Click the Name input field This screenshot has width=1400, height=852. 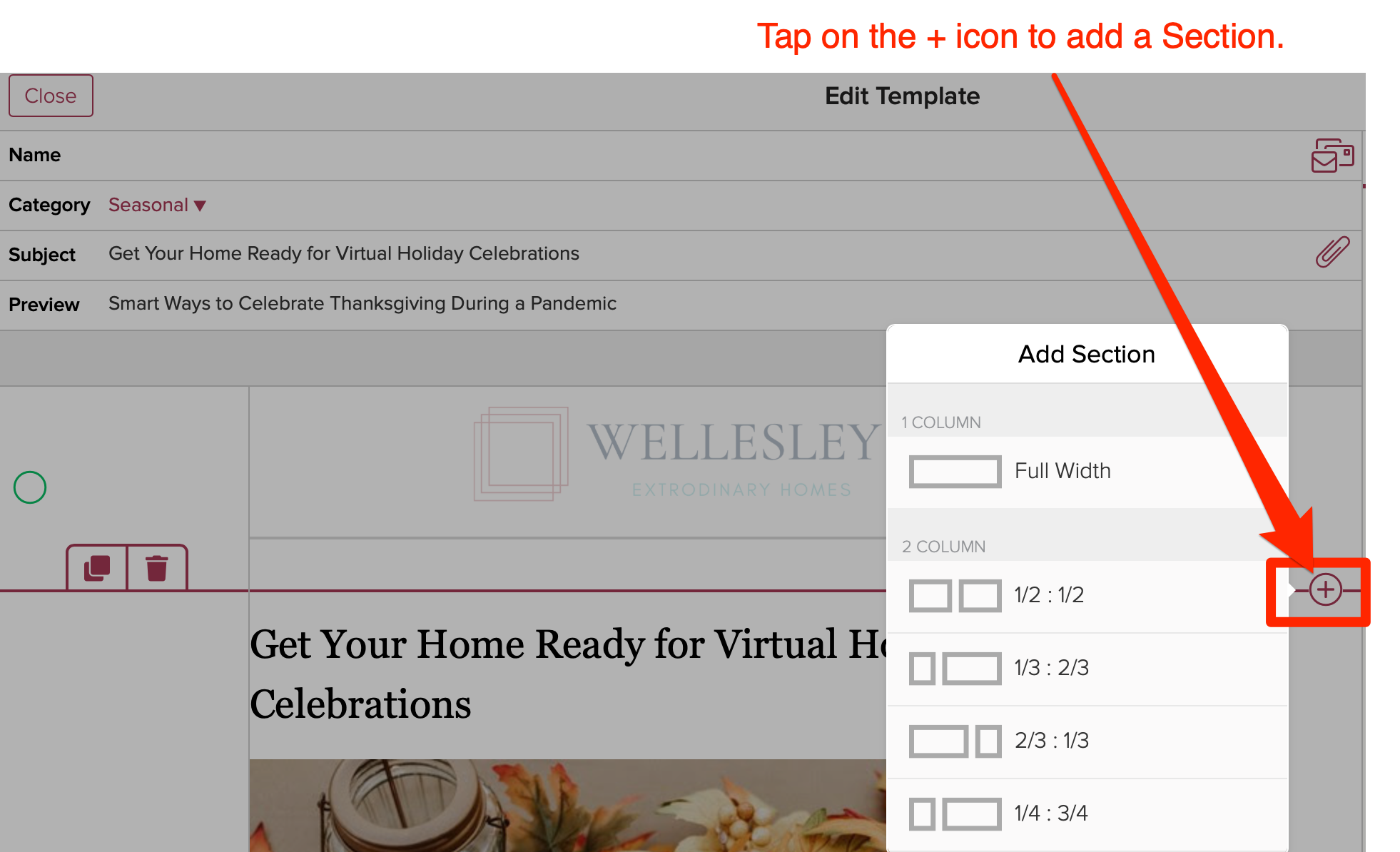coord(700,154)
